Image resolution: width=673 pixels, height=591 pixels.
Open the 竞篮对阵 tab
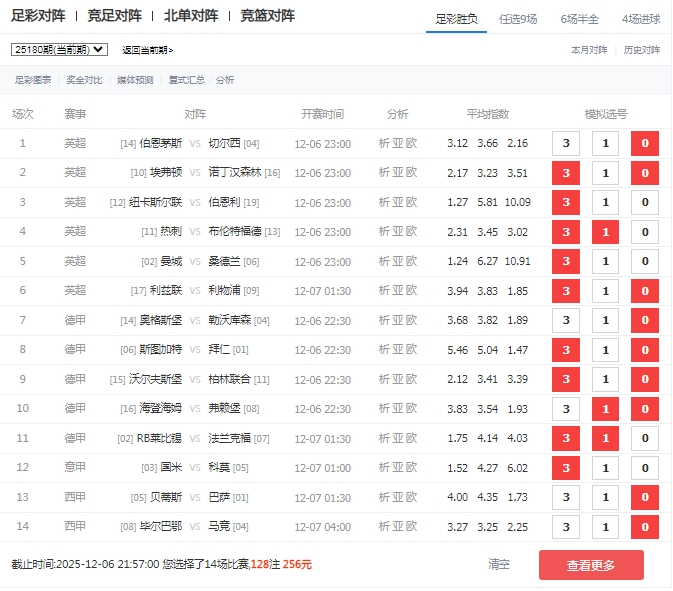coord(267,16)
